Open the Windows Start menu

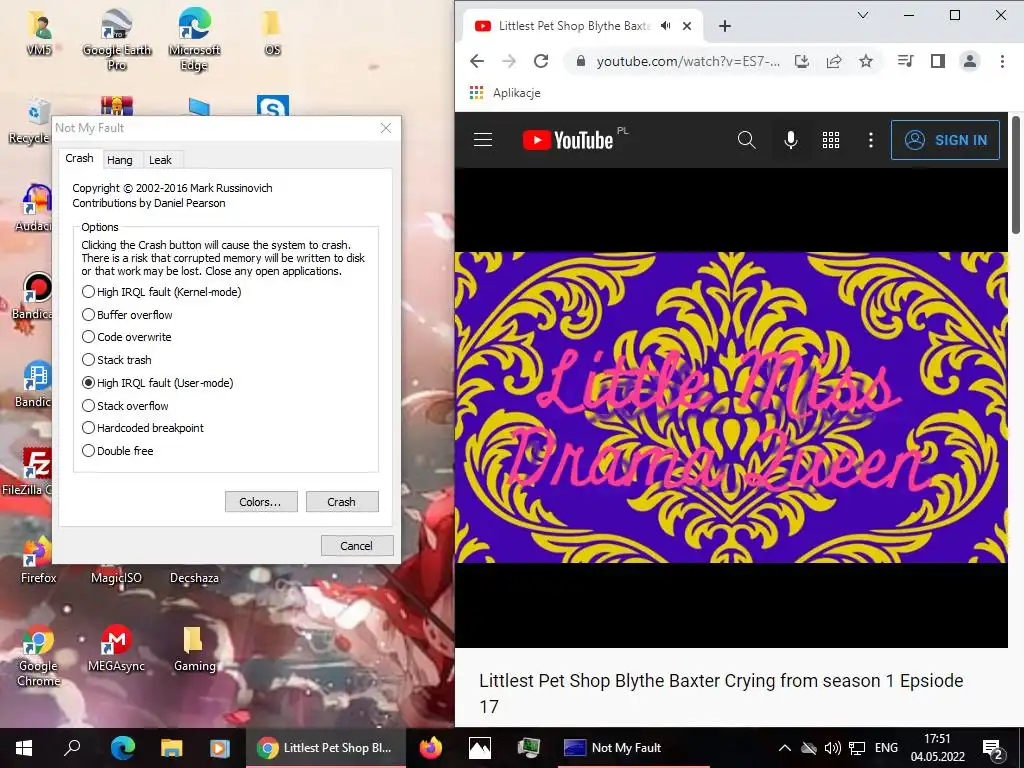24,748
